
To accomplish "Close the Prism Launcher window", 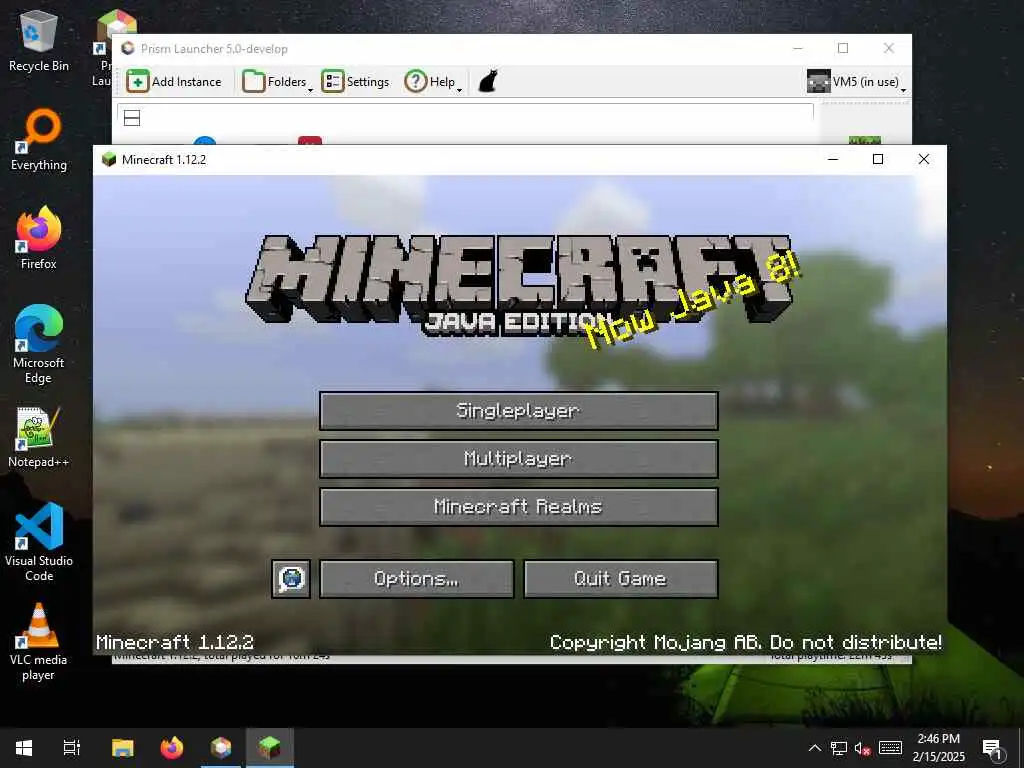I will tap(889, 48).
